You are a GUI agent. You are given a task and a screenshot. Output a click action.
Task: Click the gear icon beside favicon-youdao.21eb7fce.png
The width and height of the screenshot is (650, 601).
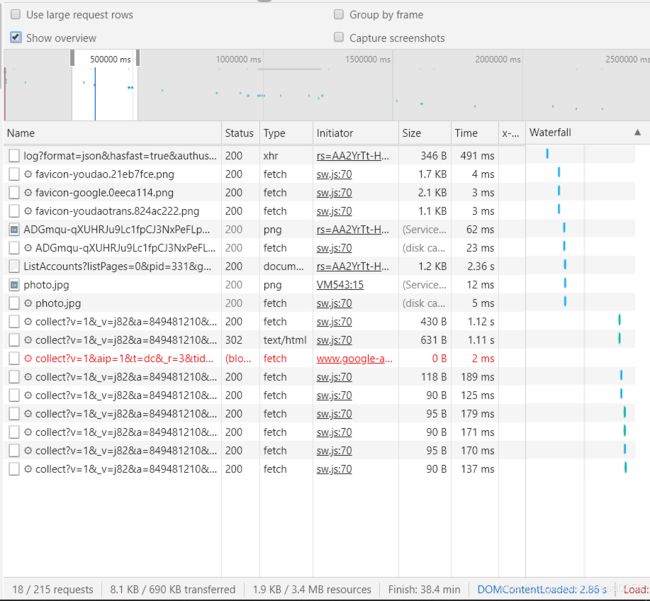pyautogui.click(x=28, y=174)
